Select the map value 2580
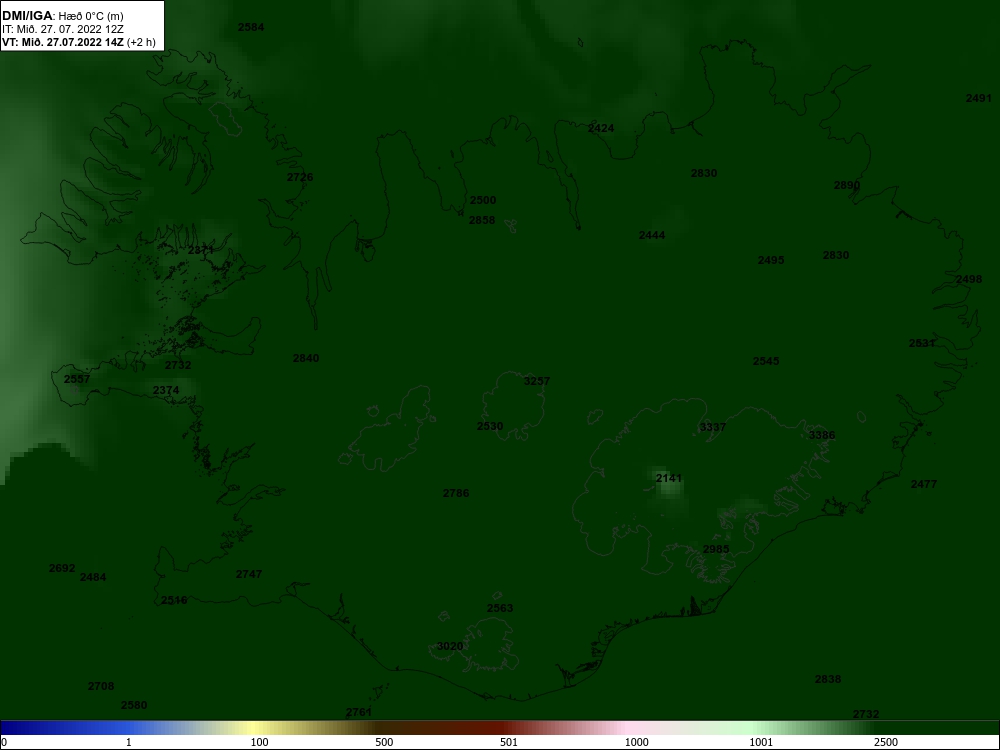 [134, 705]
